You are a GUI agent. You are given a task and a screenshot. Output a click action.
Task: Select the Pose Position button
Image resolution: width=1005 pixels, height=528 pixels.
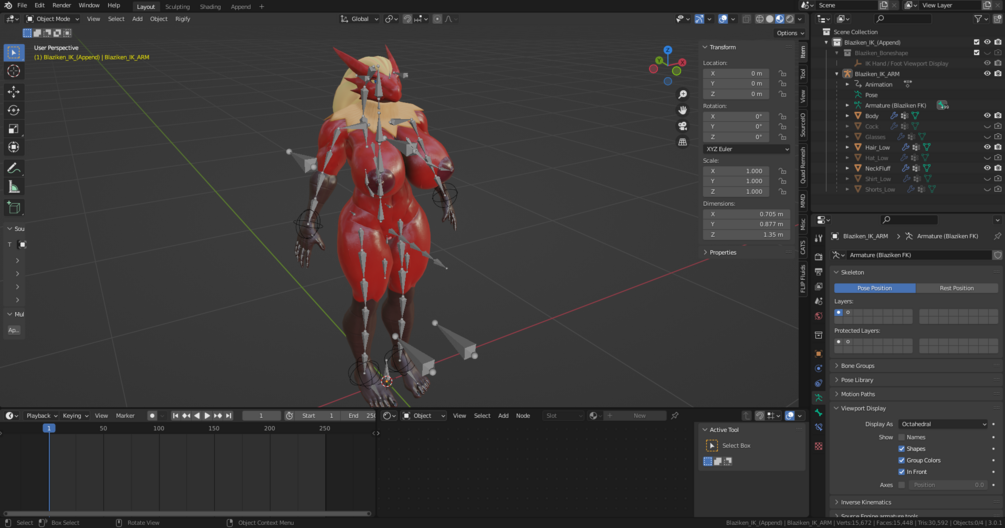(x=874, y=288)
